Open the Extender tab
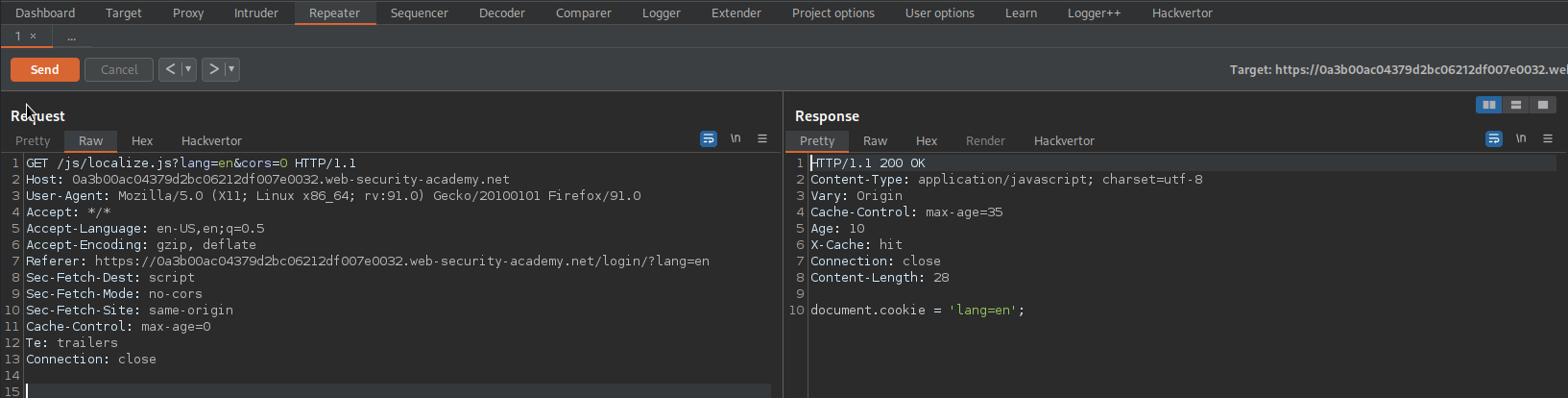This screenshot has height=398, width=1568. point(736,12)
